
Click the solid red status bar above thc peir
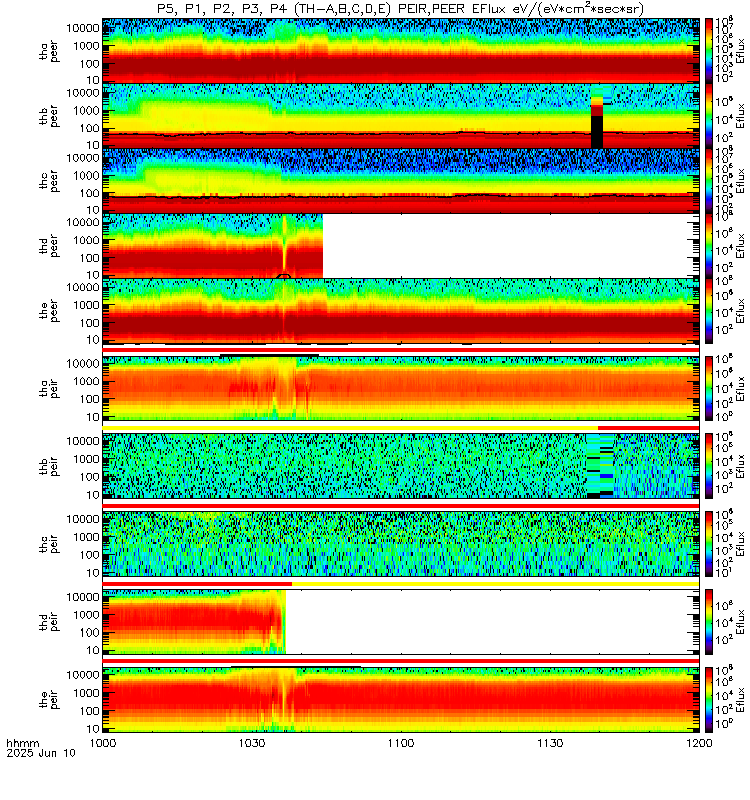point(401,506)
